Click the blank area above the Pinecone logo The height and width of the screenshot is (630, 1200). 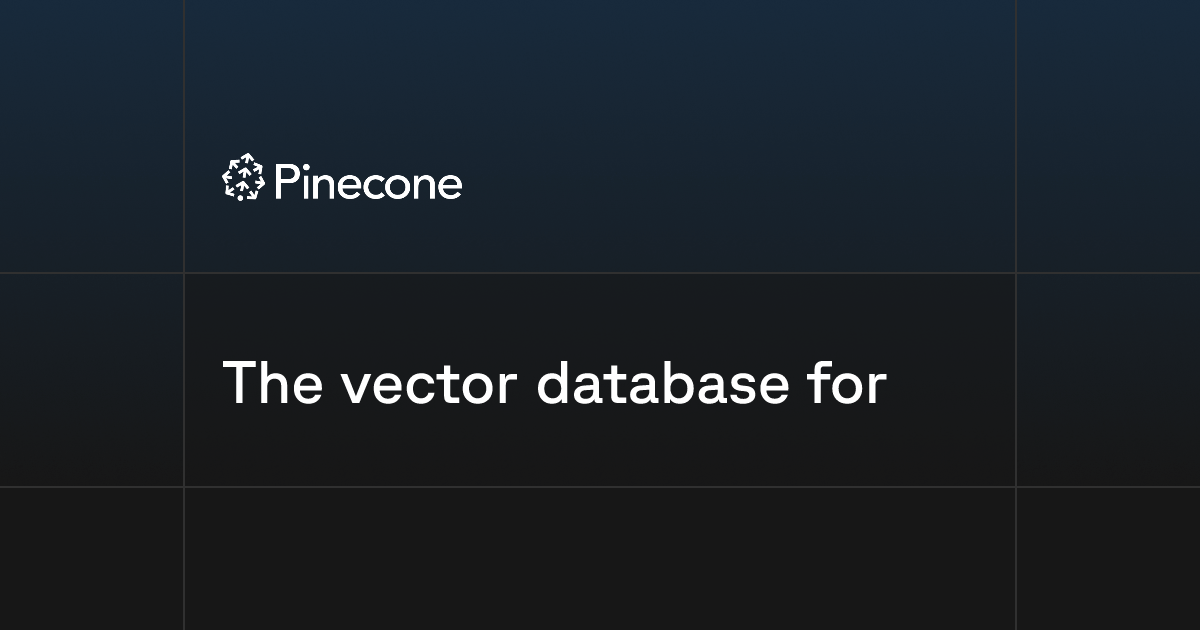pos(600,75)
